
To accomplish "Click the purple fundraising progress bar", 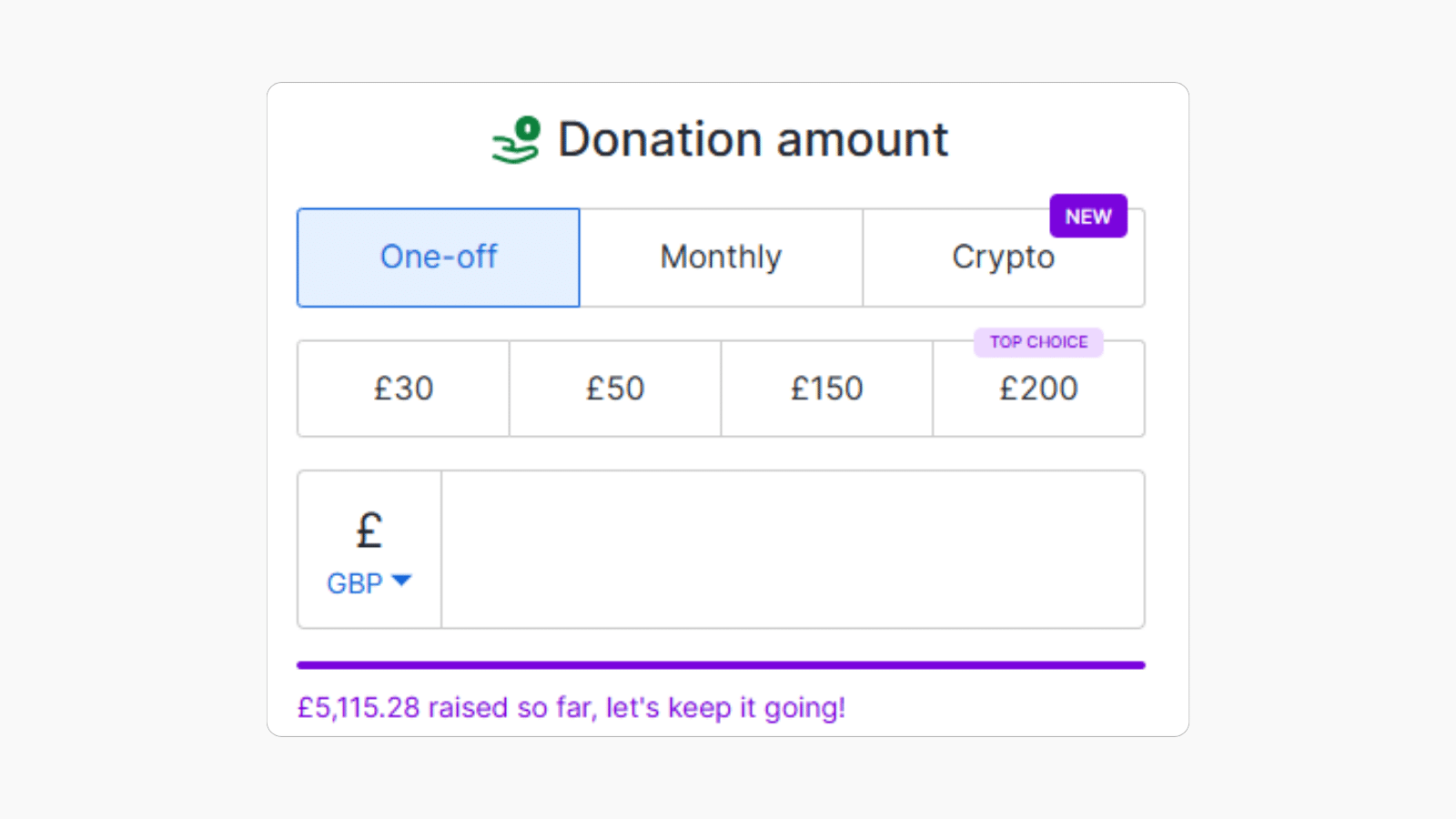I will click(x=721, y=665).
